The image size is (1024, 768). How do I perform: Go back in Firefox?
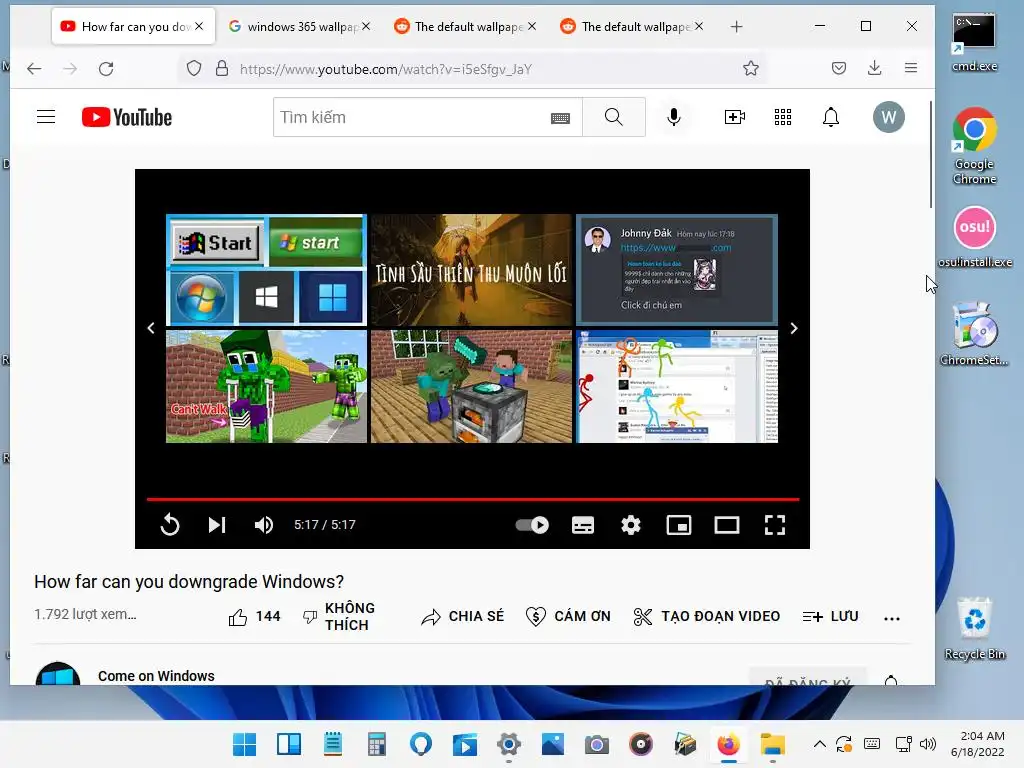(x=34, y=69)
